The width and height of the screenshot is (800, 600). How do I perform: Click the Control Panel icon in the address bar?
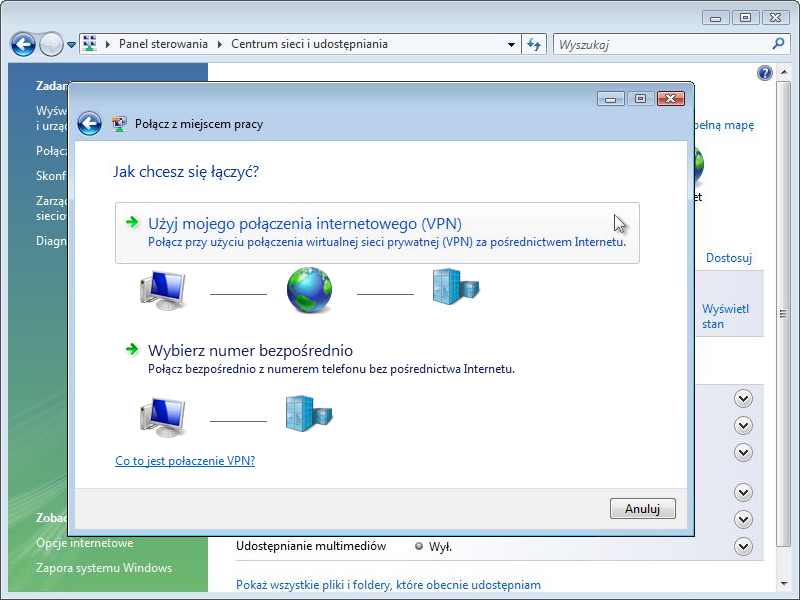90,44
